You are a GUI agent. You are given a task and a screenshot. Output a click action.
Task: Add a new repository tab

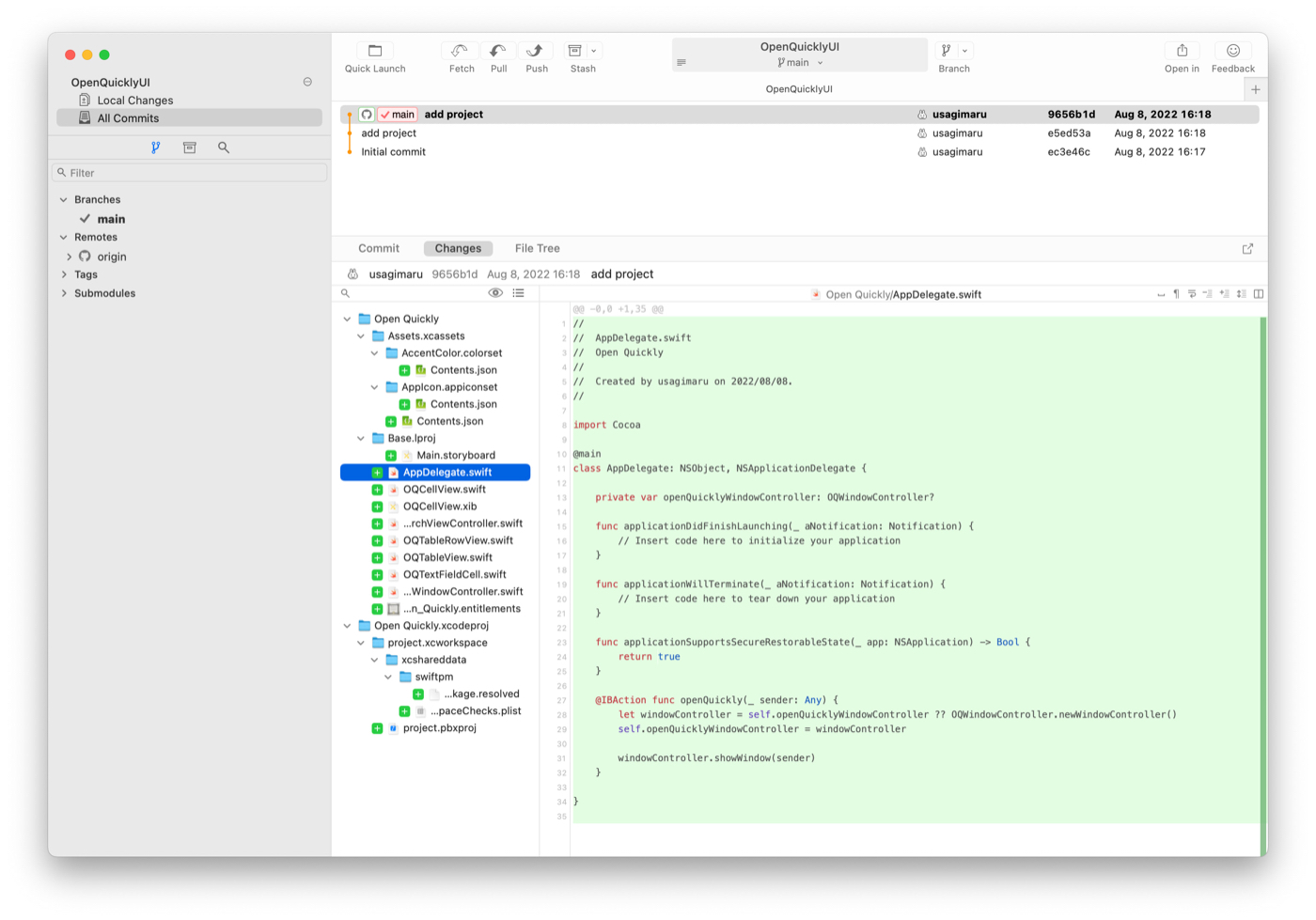click(1256, 89)
